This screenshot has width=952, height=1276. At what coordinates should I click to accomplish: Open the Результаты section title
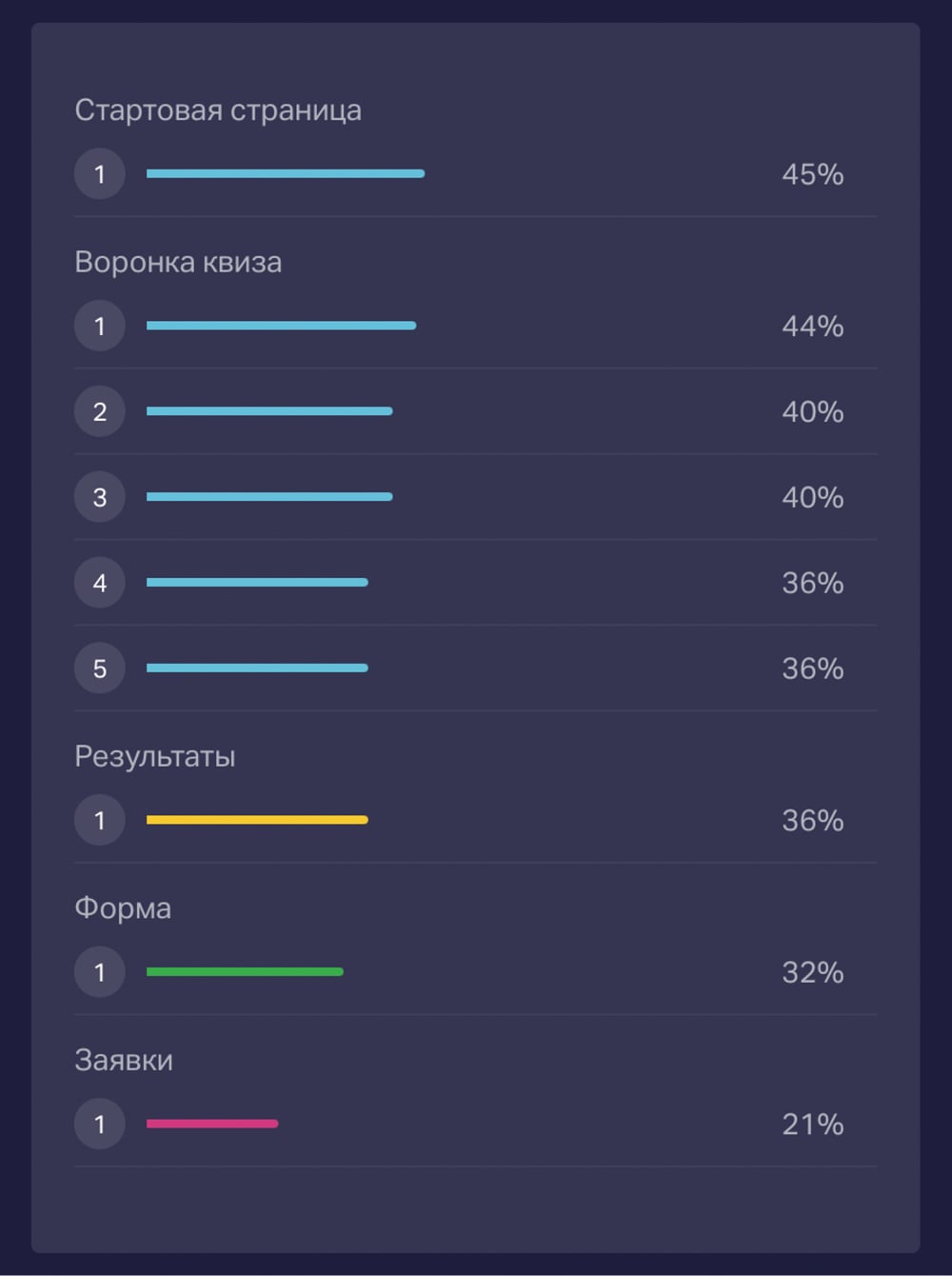coord(155,756)
